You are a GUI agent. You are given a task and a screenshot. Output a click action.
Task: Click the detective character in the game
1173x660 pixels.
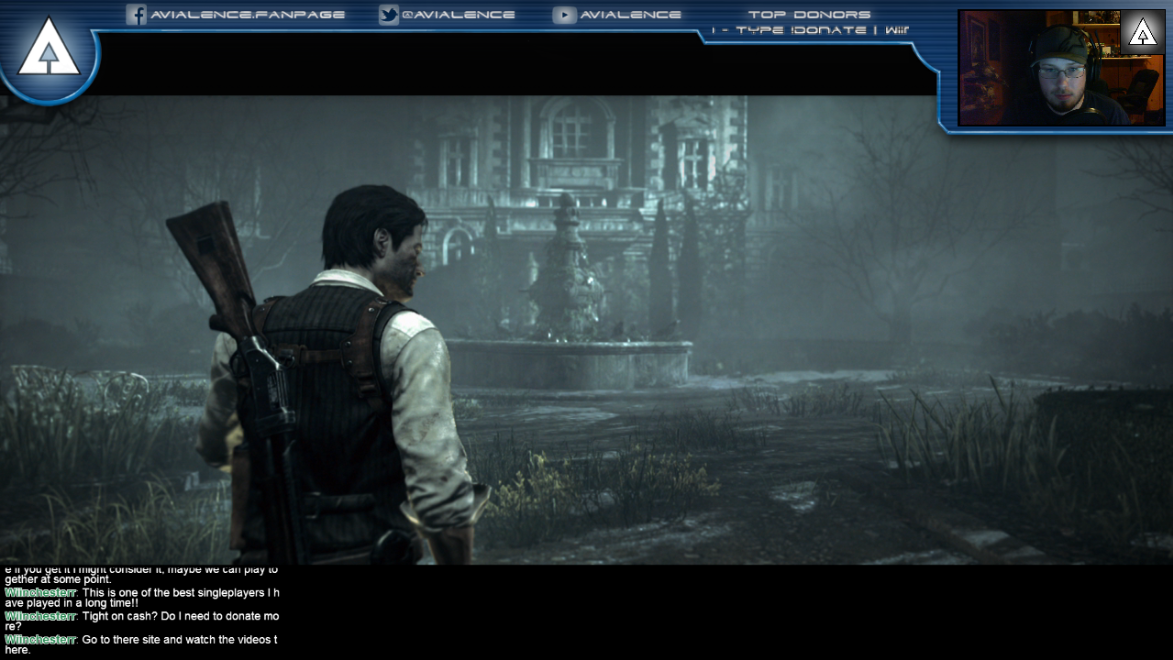pyautogui.click(x=329, y=374)
